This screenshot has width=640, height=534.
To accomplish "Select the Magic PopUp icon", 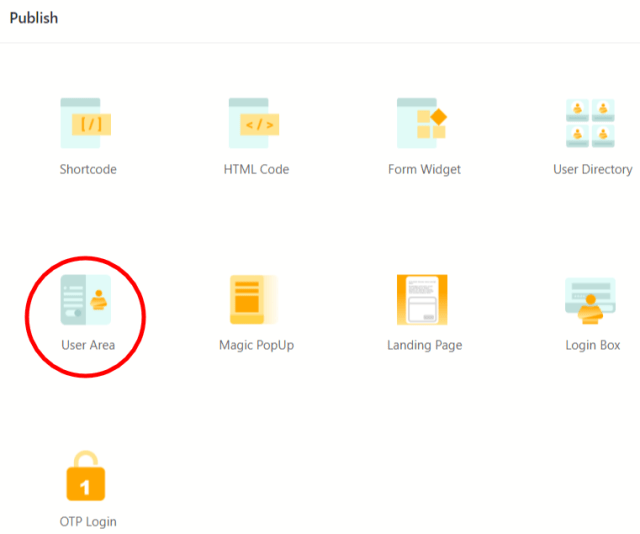I will coord(254,300).
